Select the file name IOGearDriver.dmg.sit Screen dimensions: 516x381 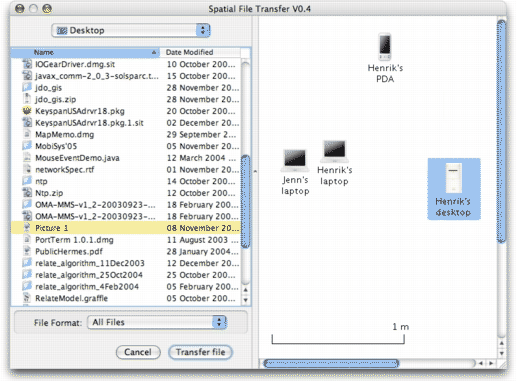click(x=75, y=64)
